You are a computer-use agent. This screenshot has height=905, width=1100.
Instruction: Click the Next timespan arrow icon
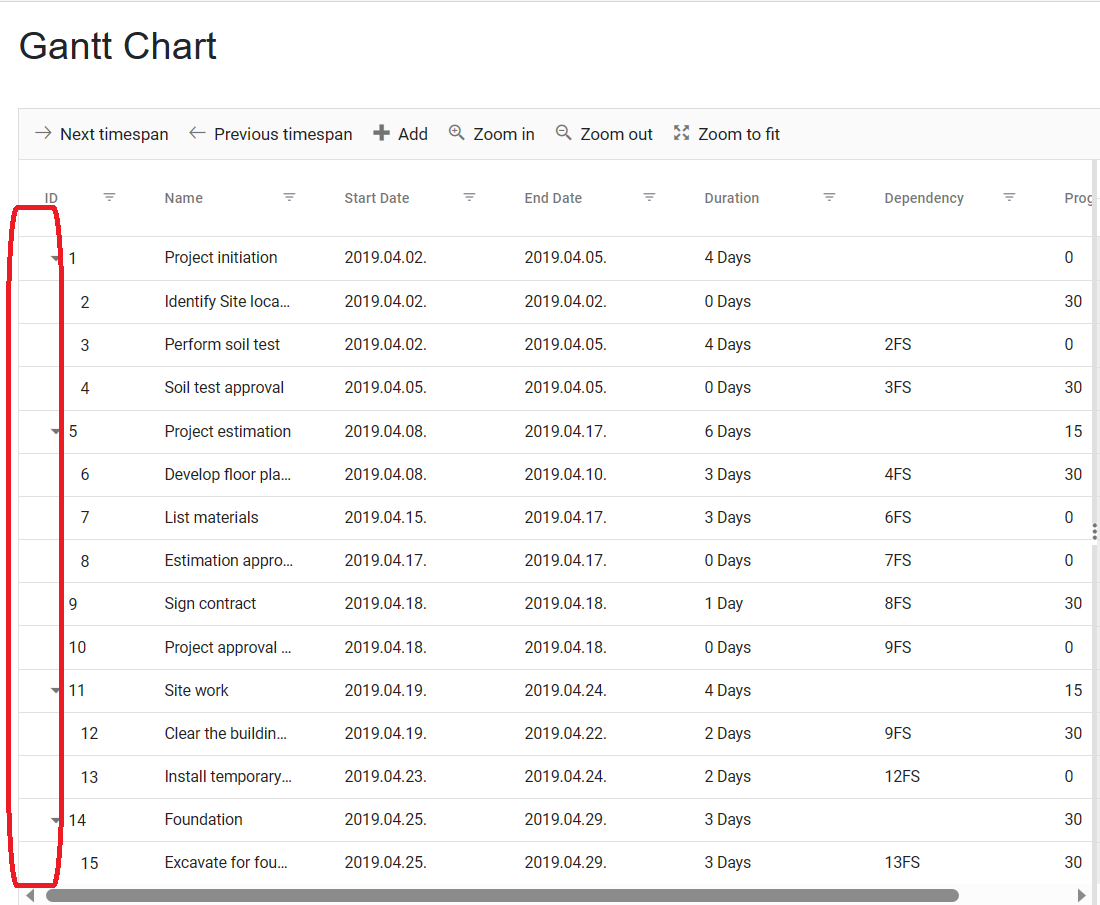[43, 133]
